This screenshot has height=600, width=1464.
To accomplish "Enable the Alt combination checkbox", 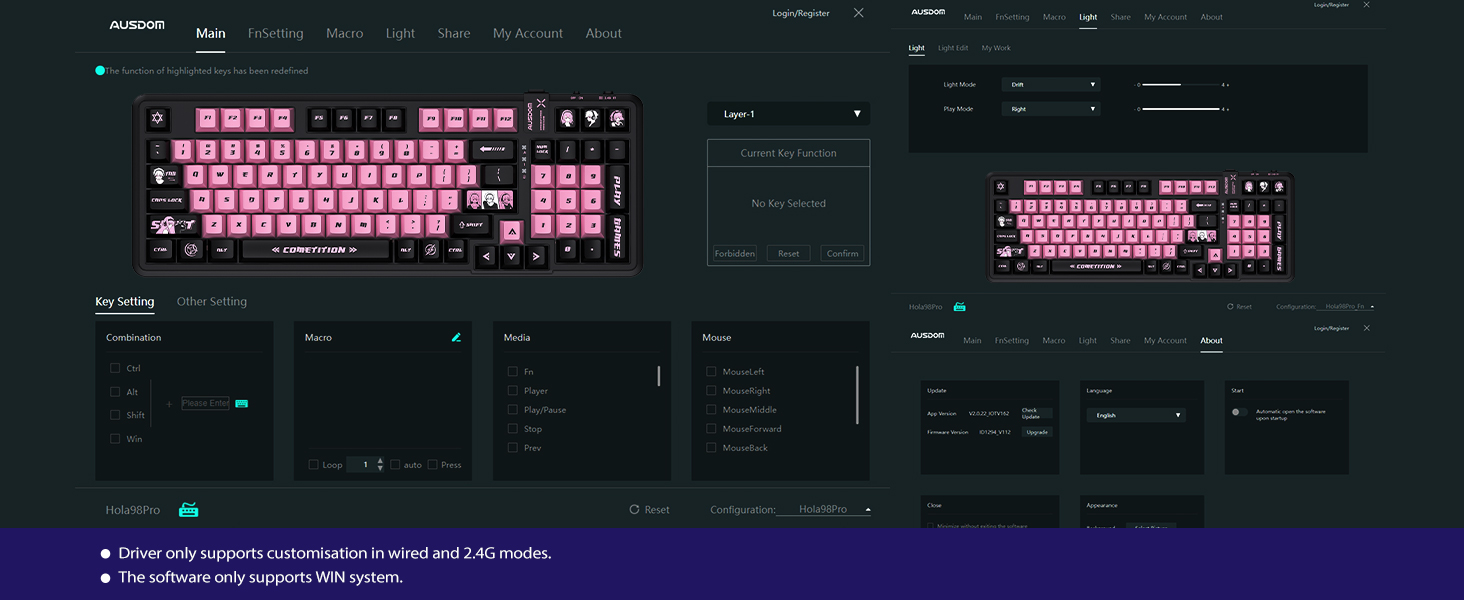I will click(x=115, y=392).
